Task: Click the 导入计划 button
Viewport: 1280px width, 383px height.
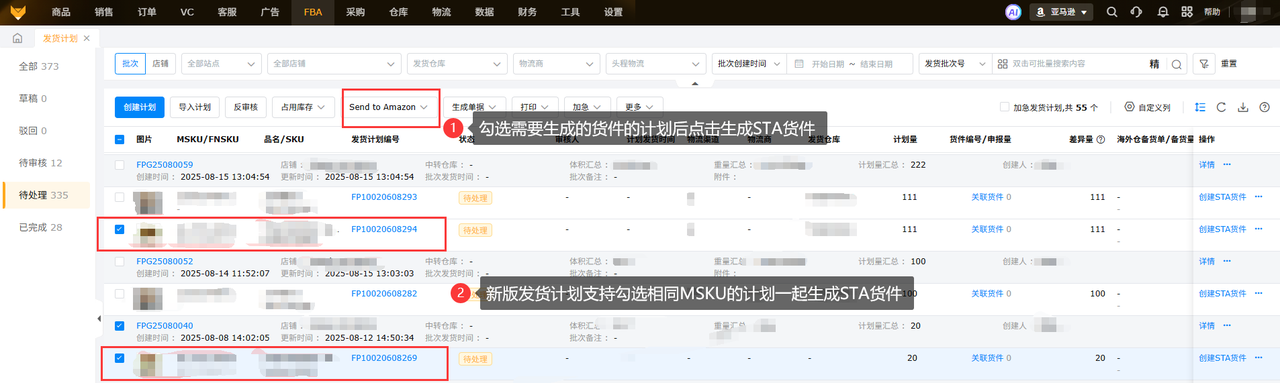Action: [195, 107]
